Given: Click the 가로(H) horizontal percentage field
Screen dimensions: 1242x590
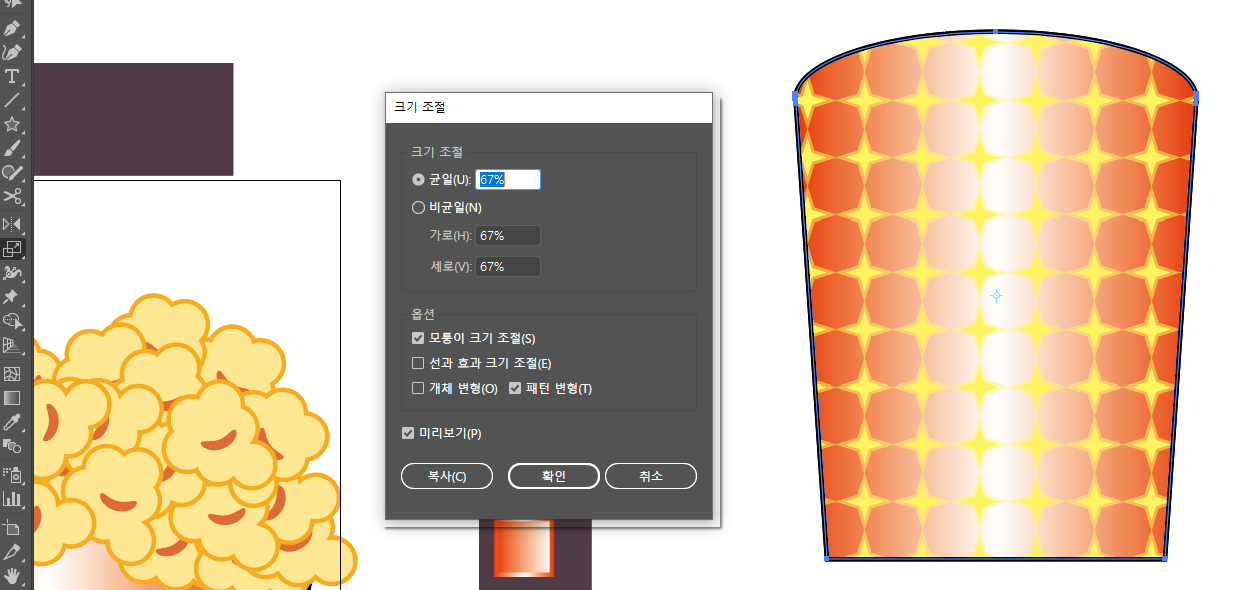Looking at the screenshot, I should (x=508, y=236).
